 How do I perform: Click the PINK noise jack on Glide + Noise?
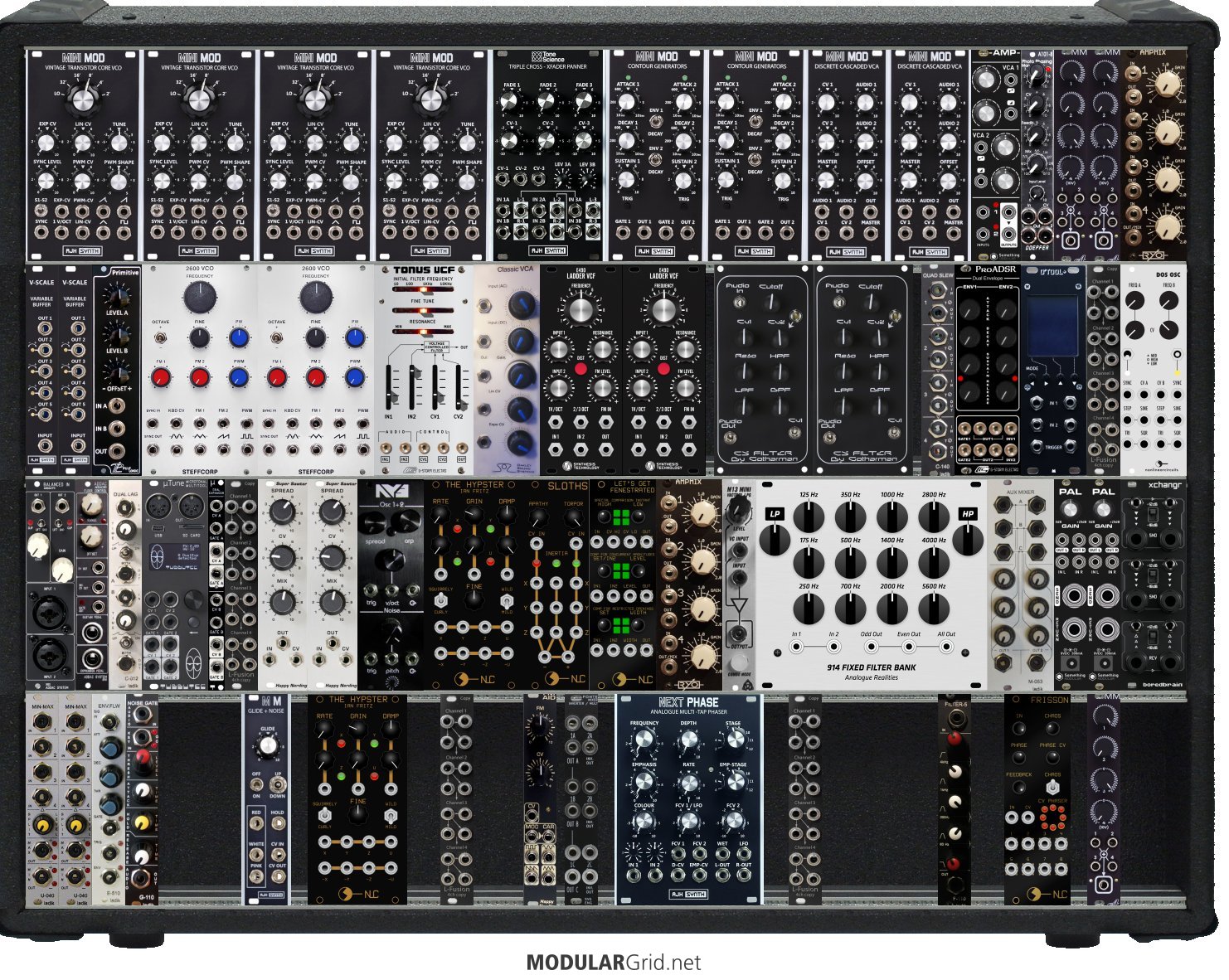[256, 877]
